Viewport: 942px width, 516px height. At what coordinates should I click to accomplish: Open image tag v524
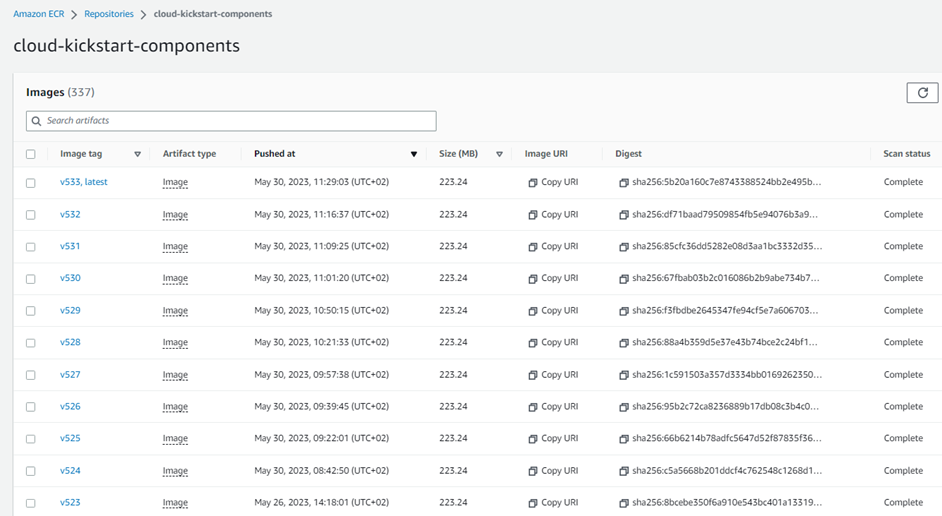70,471
